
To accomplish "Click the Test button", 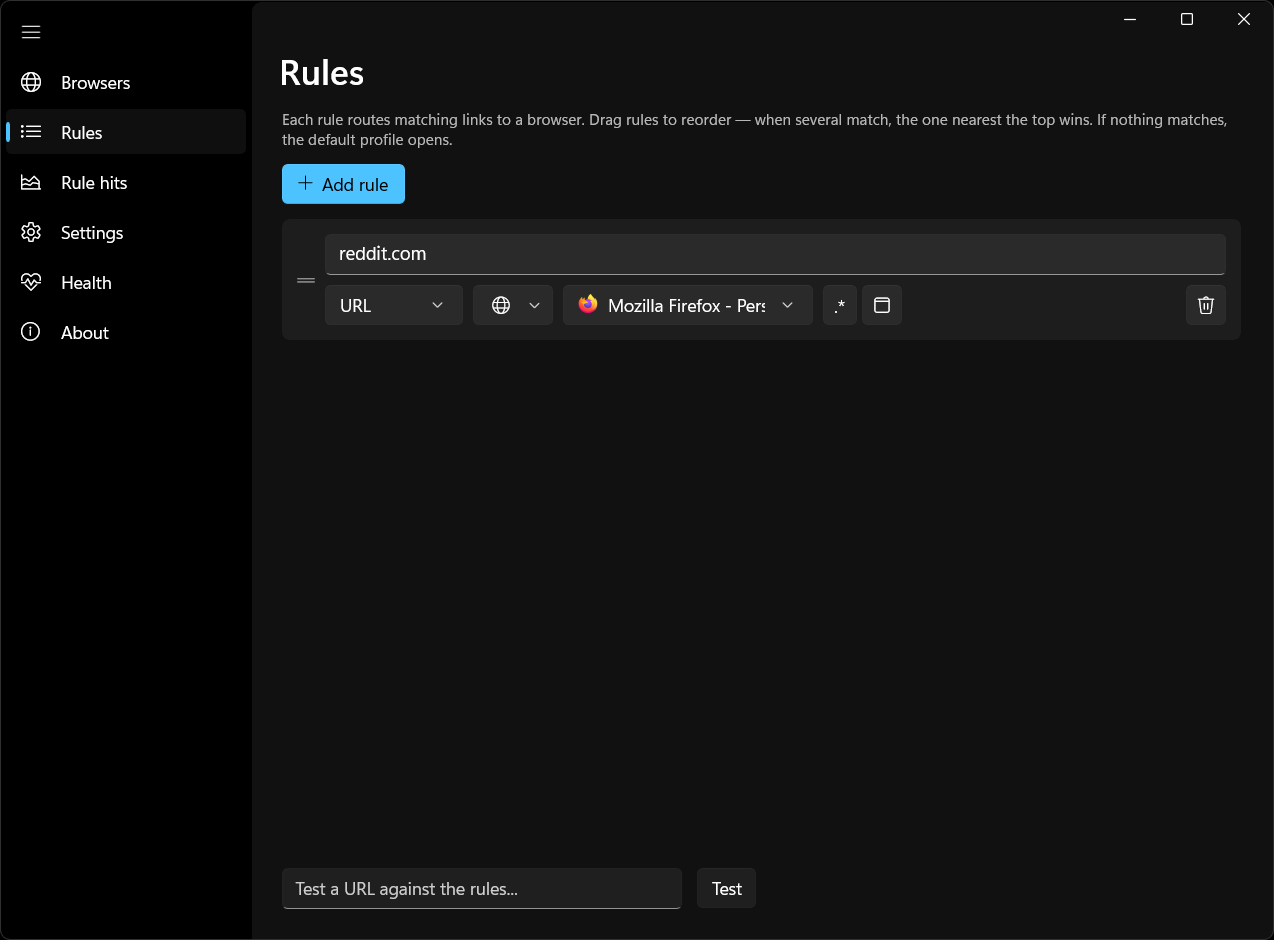I will click(x=727, y=888).
